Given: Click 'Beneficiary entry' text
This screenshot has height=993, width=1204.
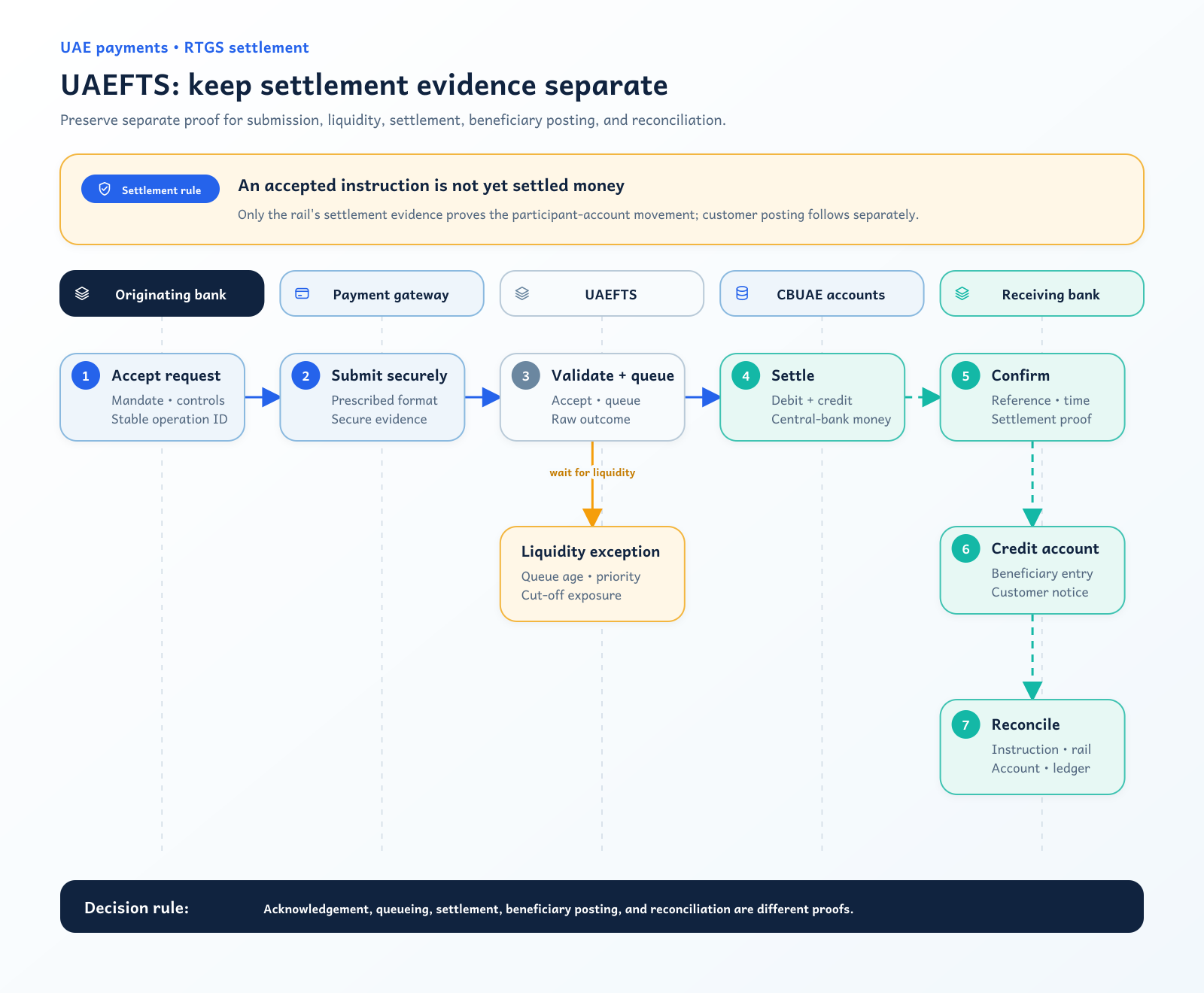Looking at the screenshot, I should pos(1042,573).
